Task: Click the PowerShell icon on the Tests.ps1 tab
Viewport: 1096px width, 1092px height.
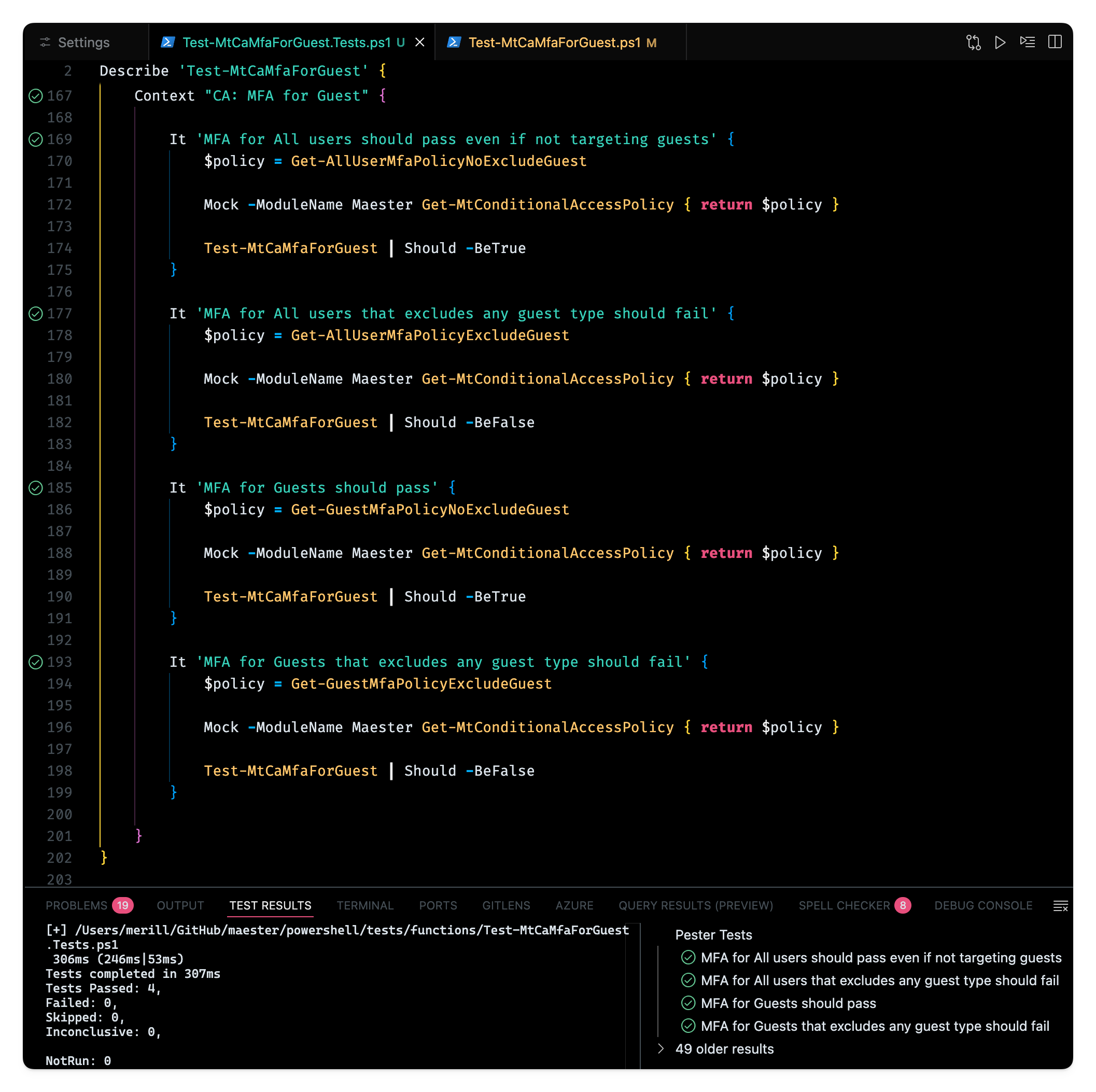Action: (168, 42)
